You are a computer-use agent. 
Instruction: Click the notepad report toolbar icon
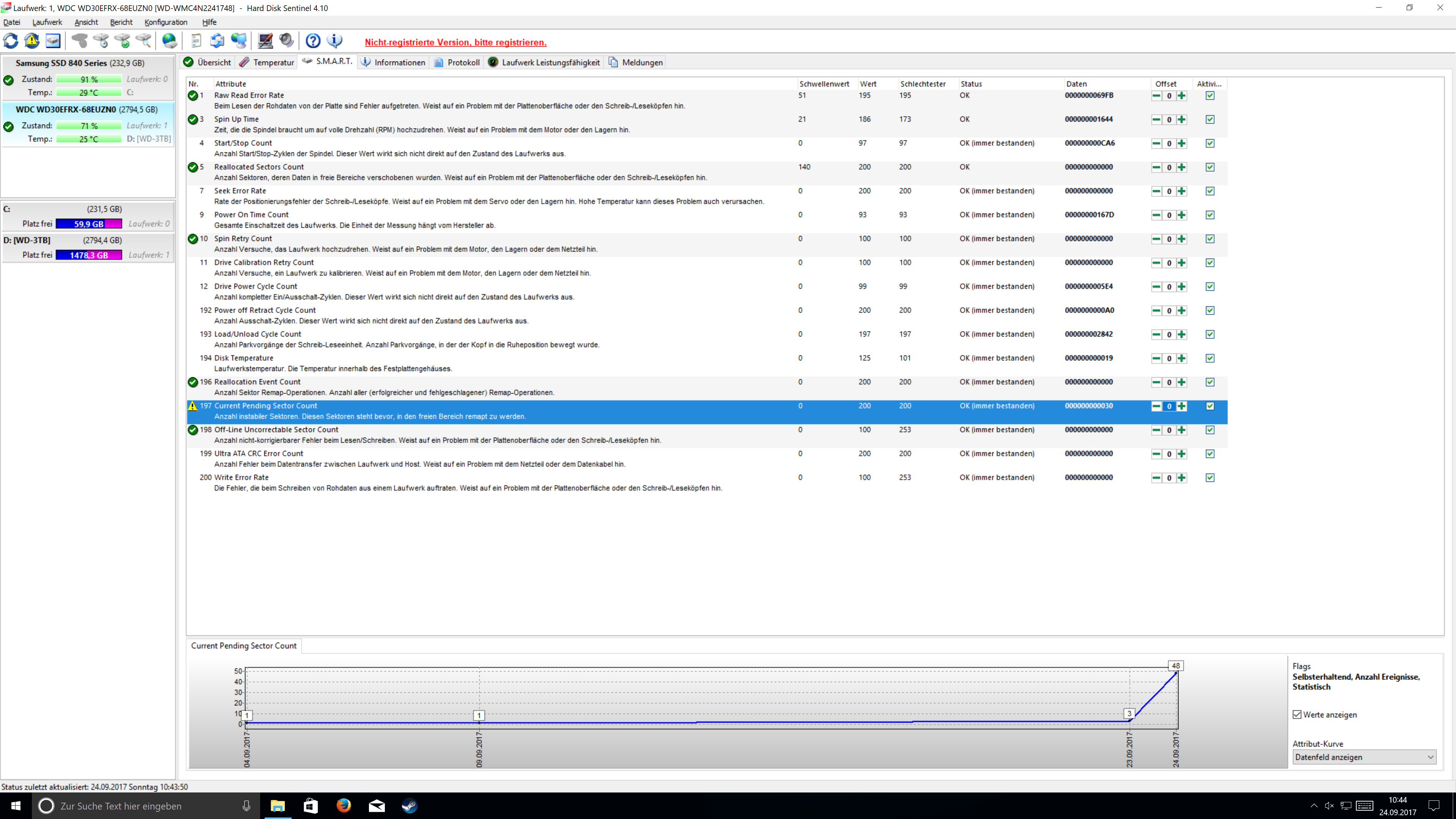[x=196, y=41]
